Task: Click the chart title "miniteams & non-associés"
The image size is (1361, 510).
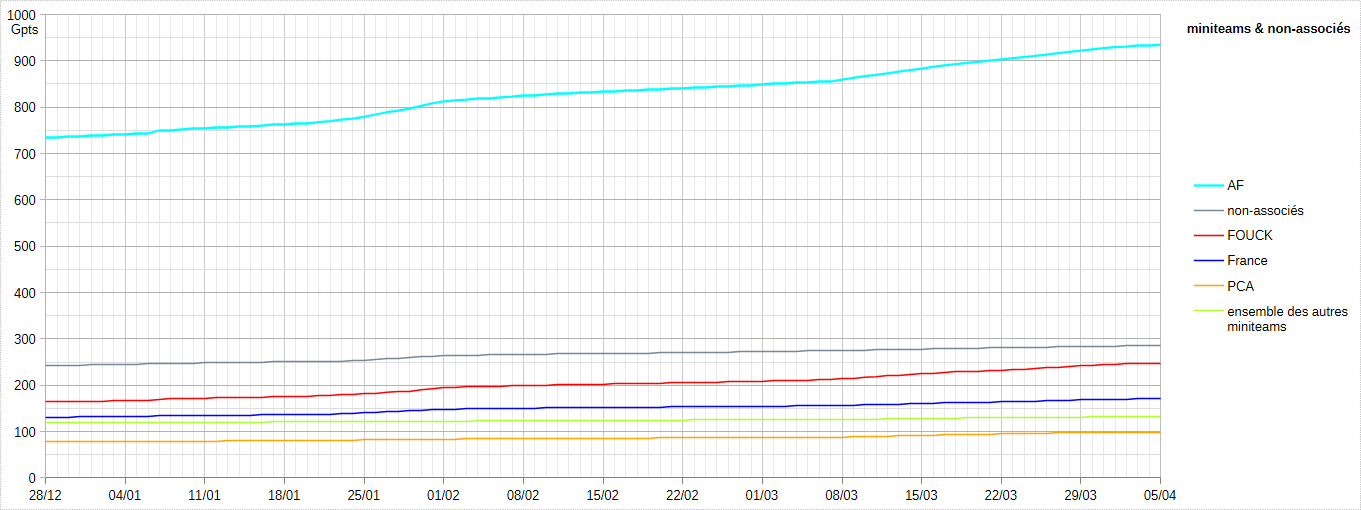Action: (1268, 29)
